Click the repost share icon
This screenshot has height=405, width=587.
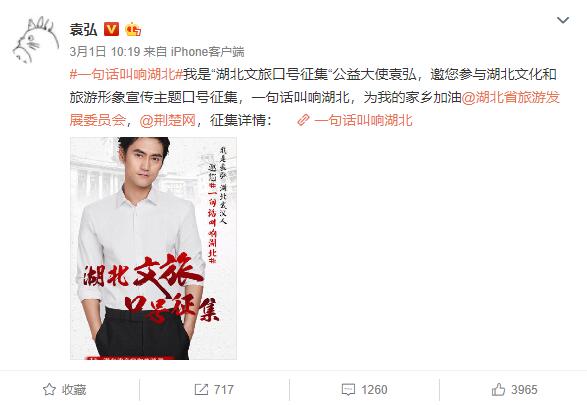click(201, 390)
